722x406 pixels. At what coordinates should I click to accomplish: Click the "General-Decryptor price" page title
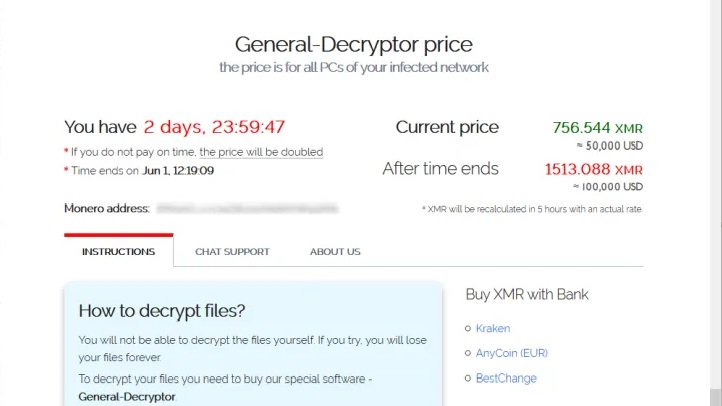353,44
